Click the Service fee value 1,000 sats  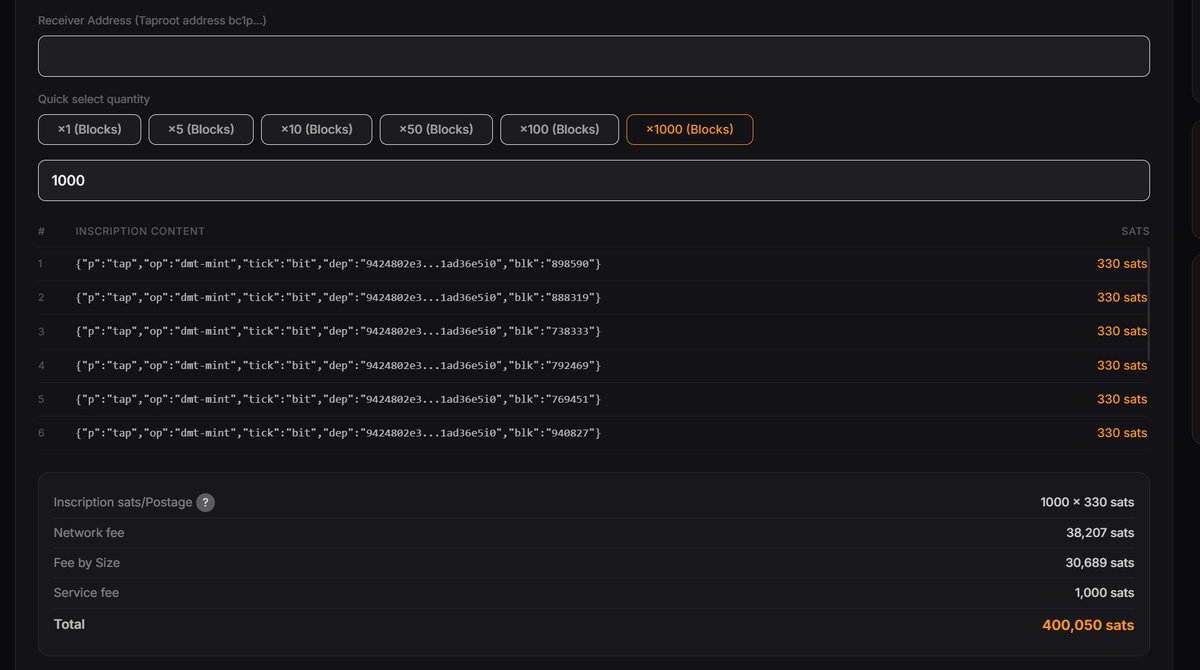click(1104, 593)
